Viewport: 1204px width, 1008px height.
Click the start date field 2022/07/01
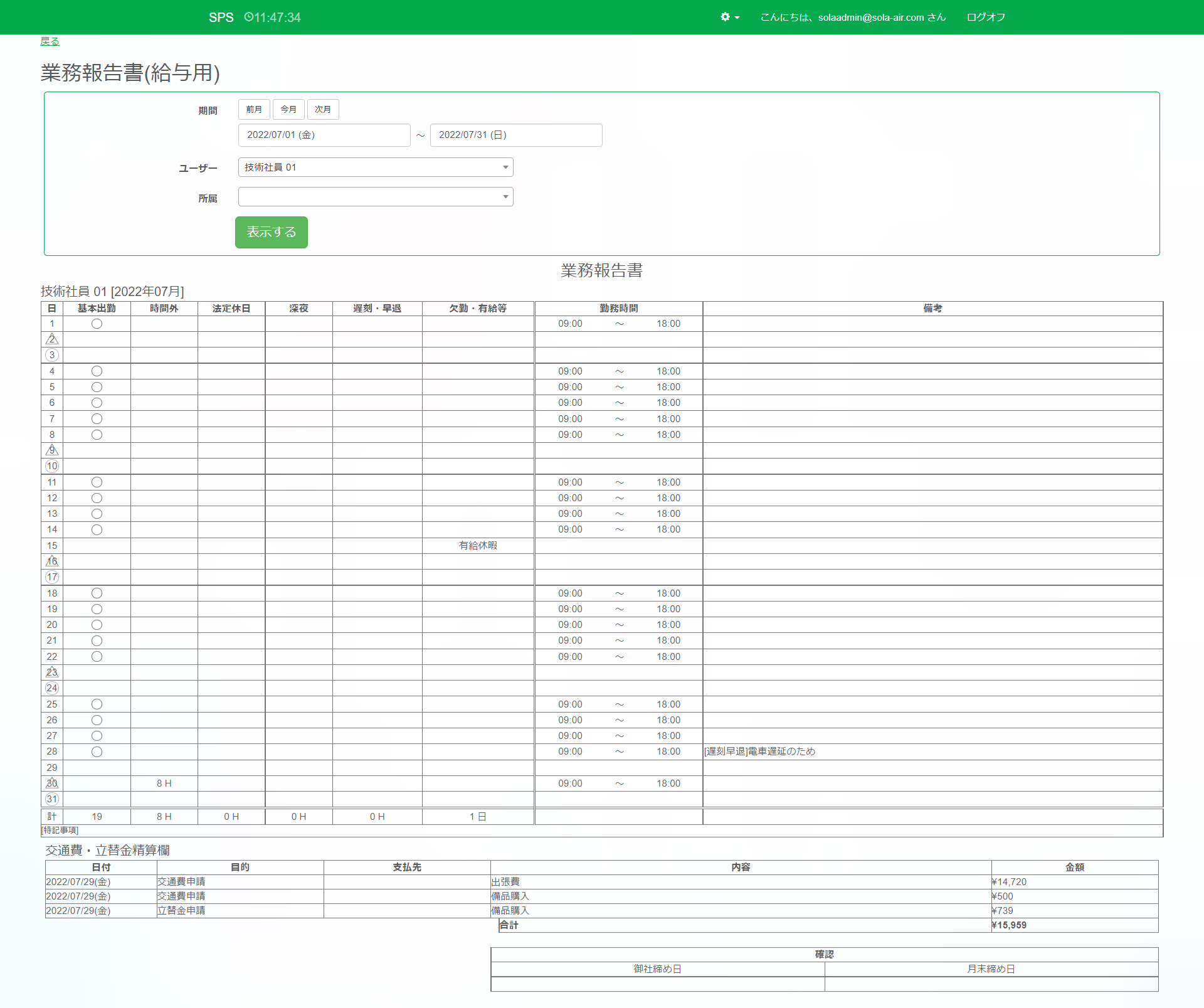click(324, 135)
